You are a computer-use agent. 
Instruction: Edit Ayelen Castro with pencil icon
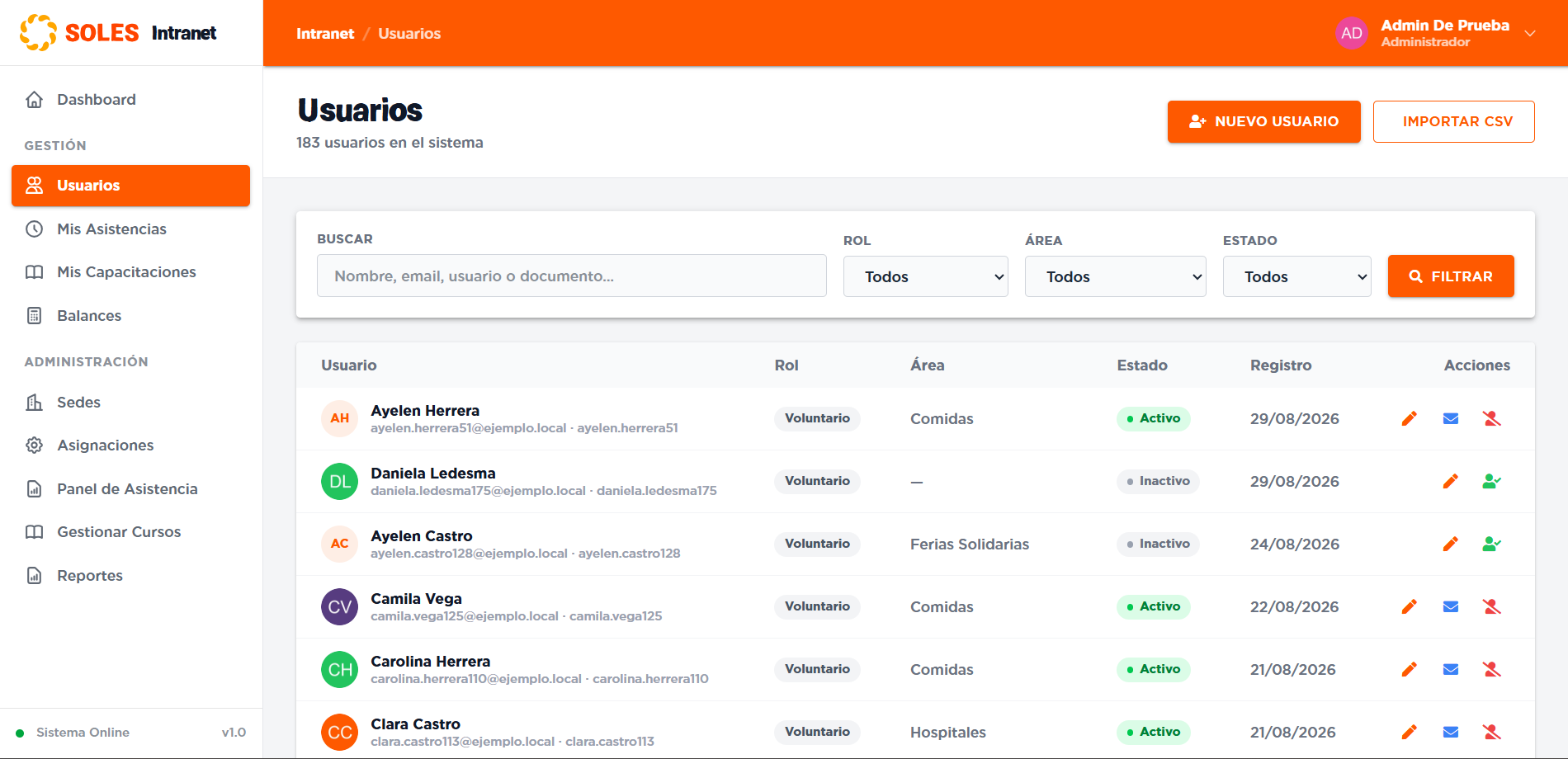(1451, 544)
